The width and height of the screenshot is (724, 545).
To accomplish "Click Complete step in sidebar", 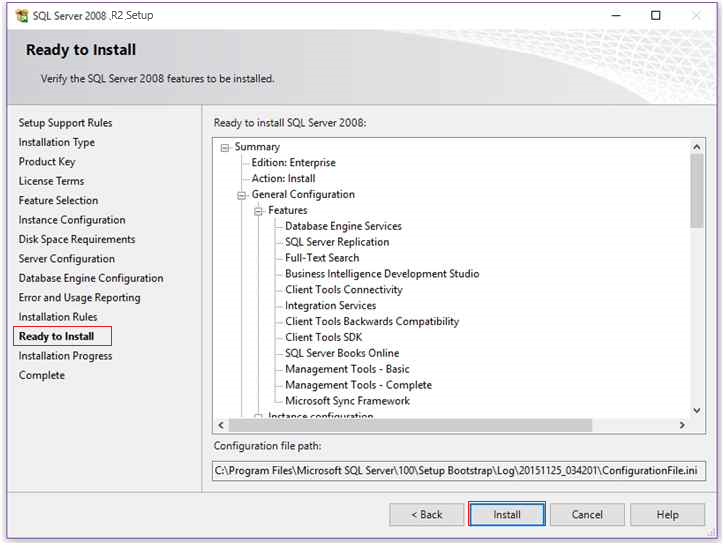I will tap(42, 375).
